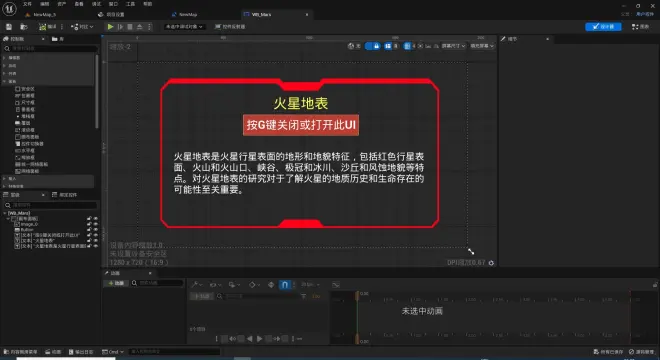Screen dimensions: 660x360
Task: Add a new animation with +动画 button
Action: click(116, 283)
